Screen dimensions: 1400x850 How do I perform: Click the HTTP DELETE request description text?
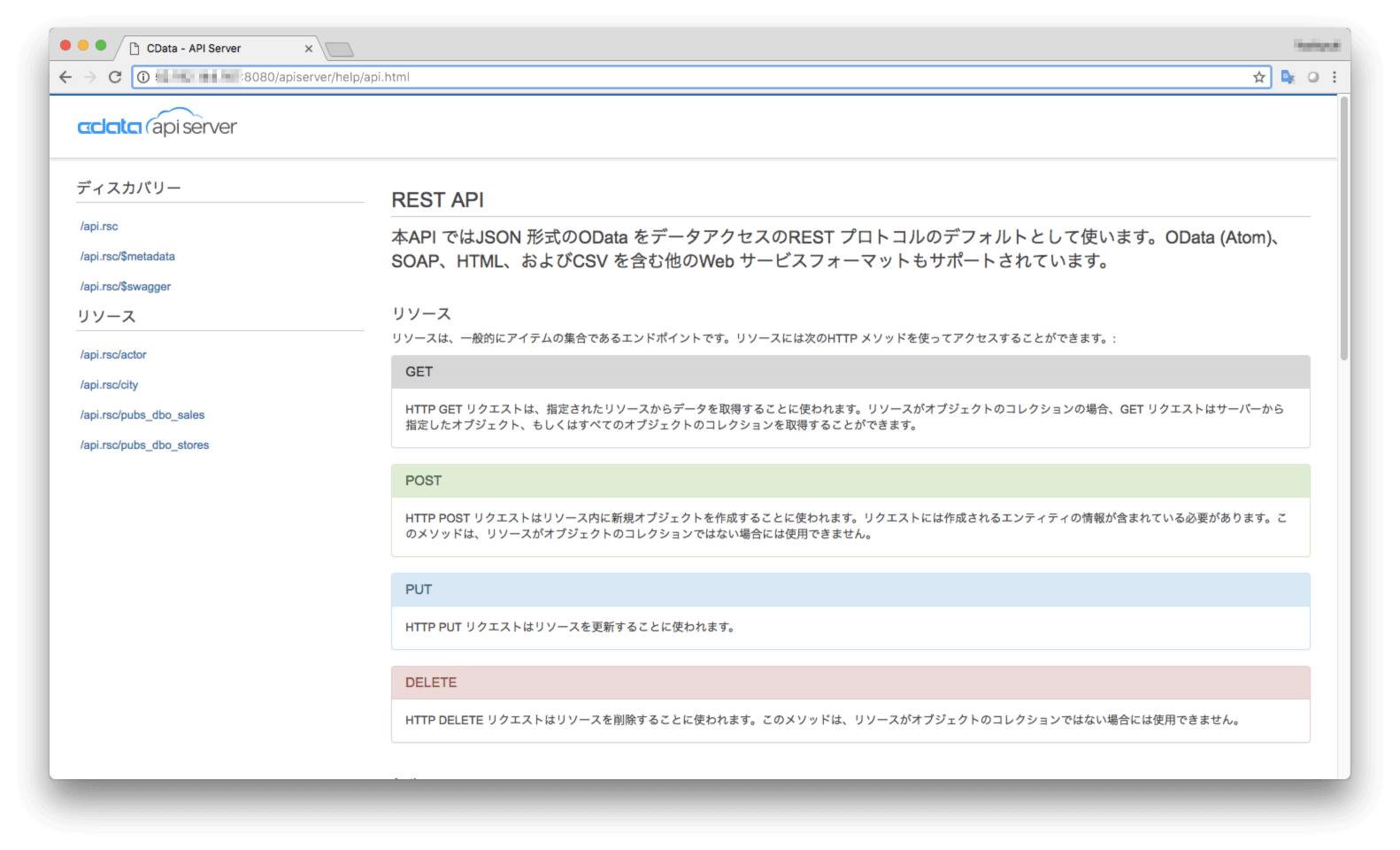tap(823, 720)
